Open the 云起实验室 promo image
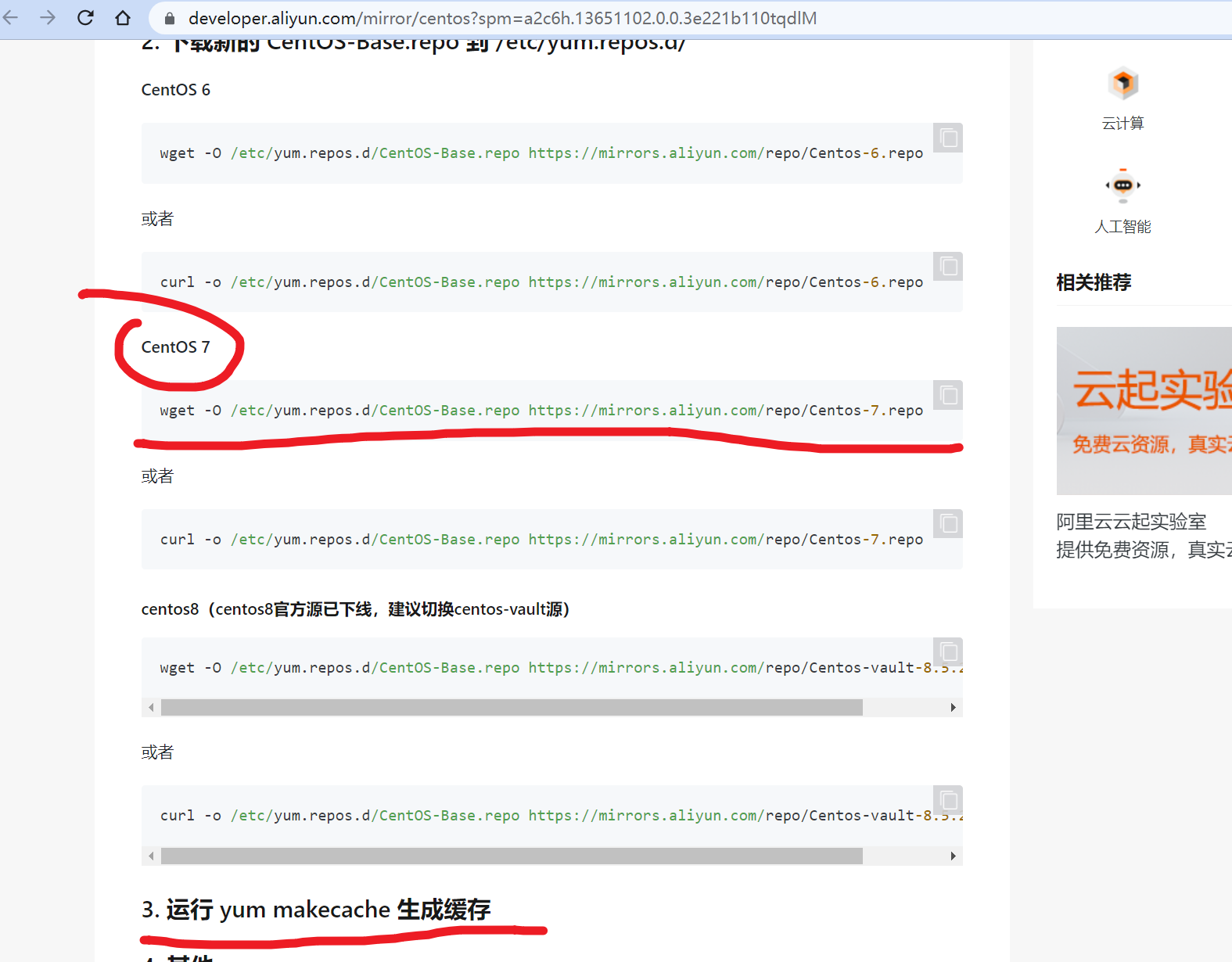 [1144, 411]
